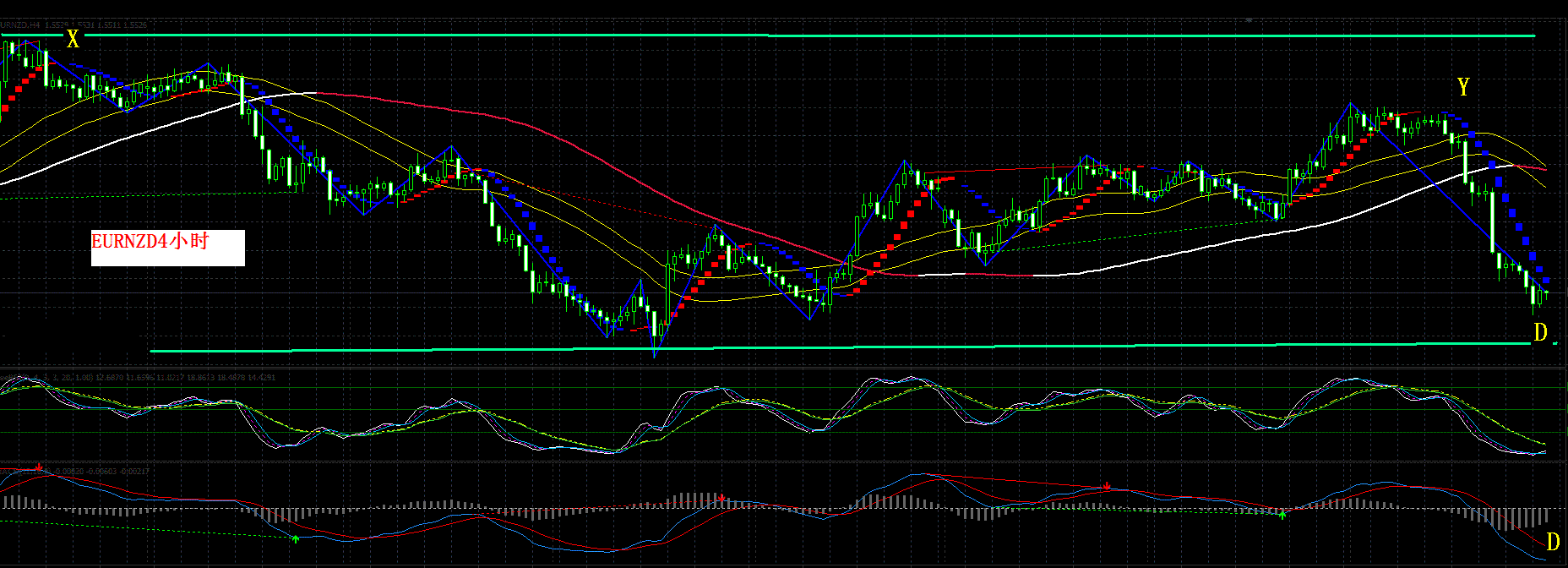Click the yellow Y label near the peak

tap(1463, 86)
